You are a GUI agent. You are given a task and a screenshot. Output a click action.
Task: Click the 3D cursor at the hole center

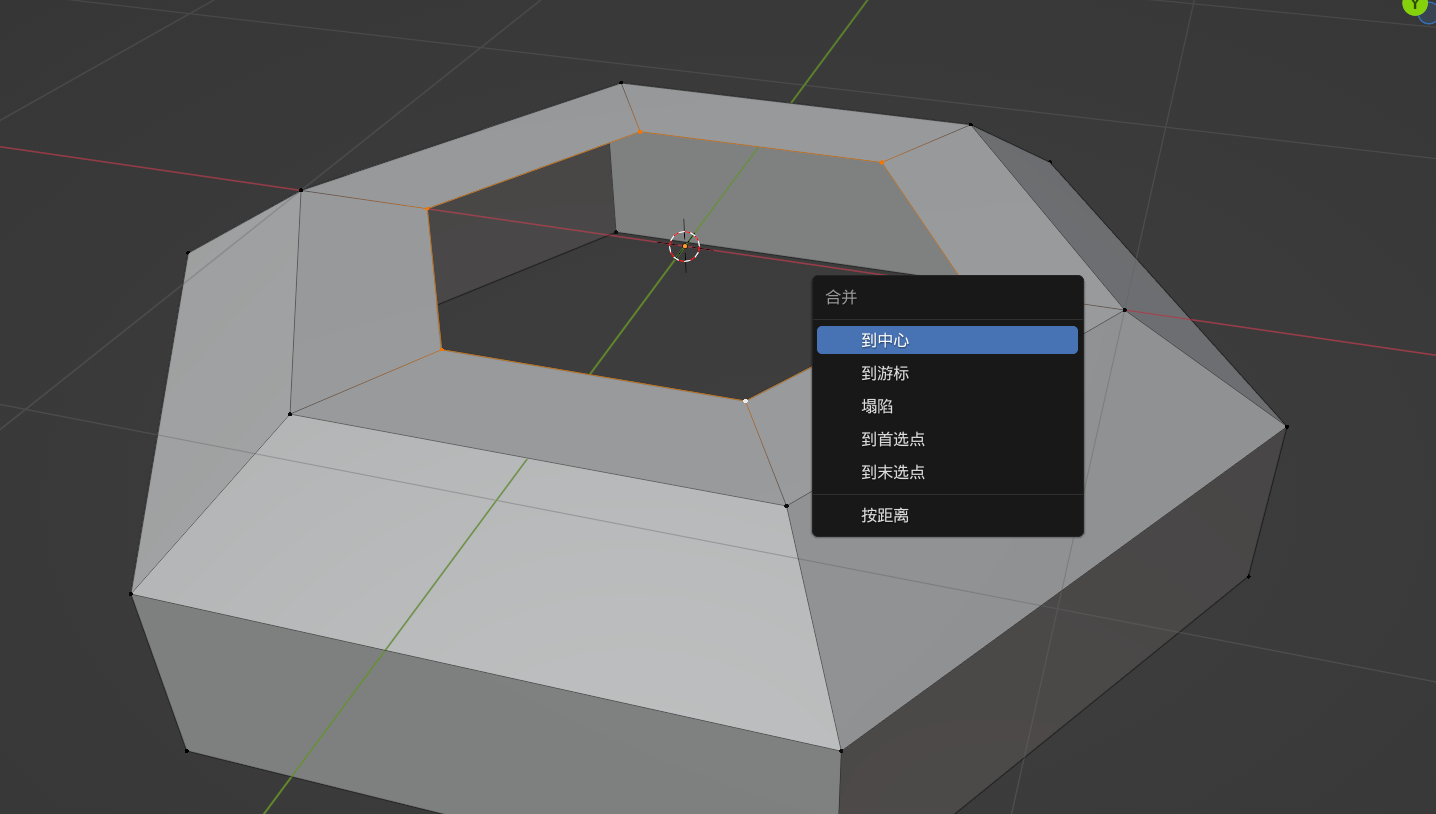[685, 246]
